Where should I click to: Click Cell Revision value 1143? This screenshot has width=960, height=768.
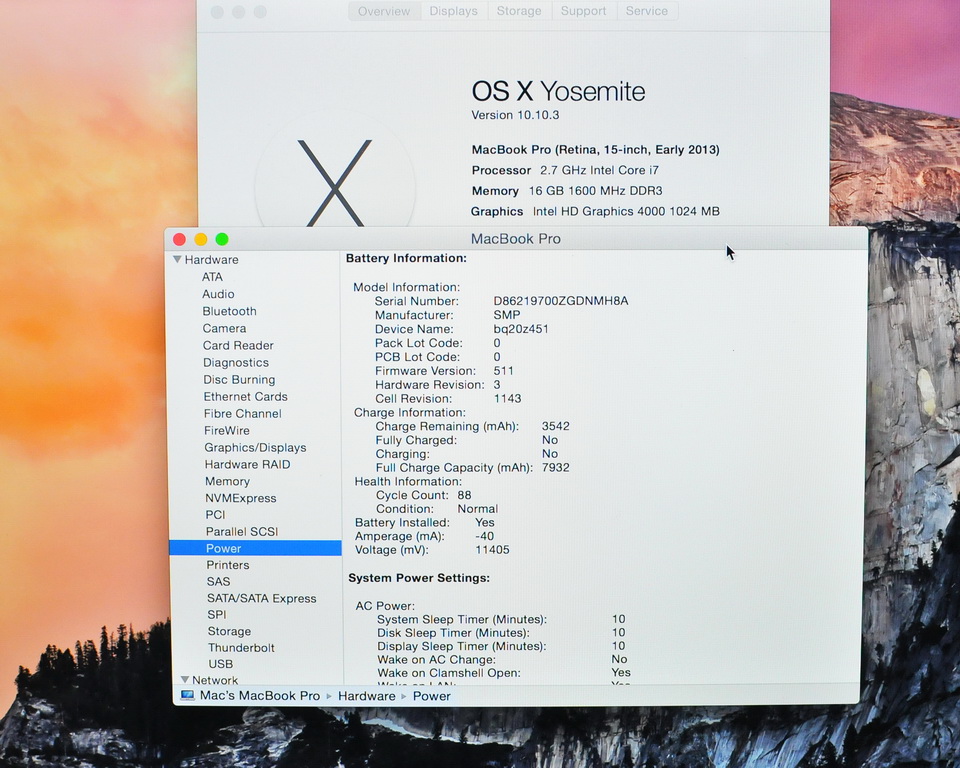[x=508, y=399]
